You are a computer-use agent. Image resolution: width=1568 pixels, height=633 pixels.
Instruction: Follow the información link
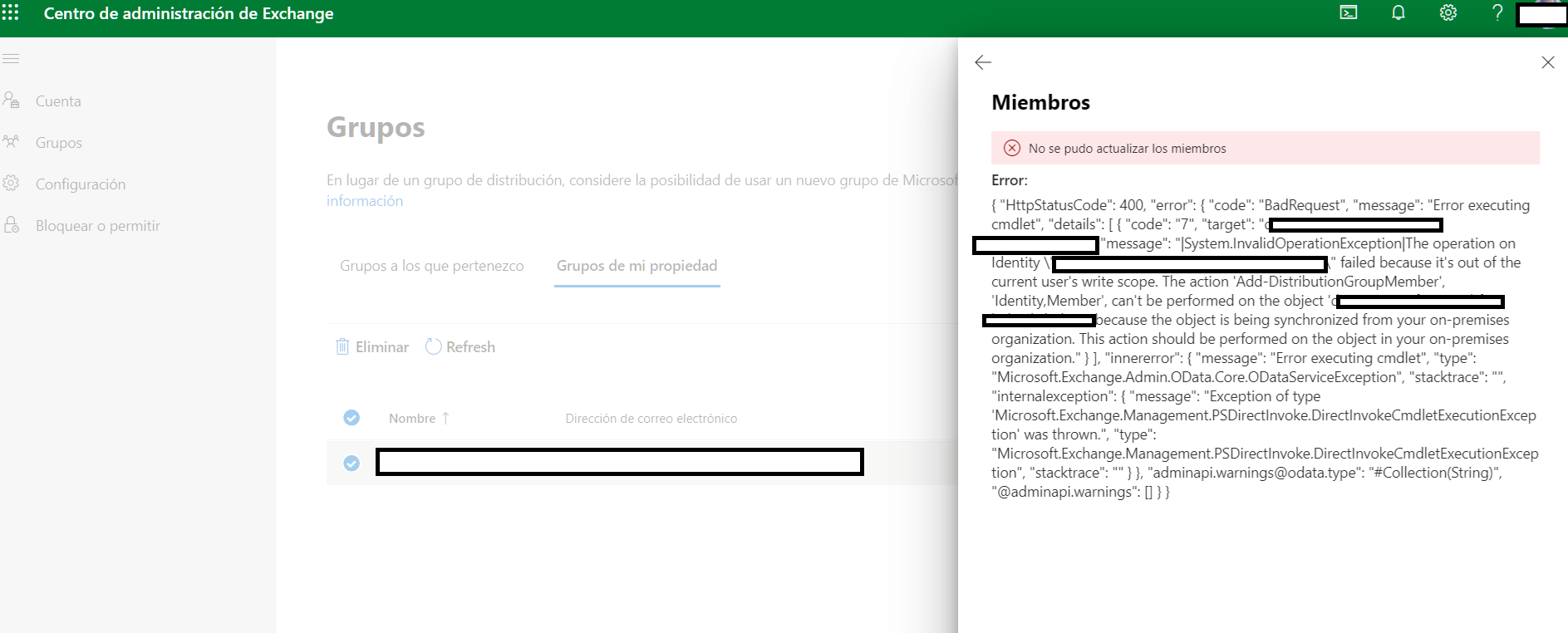(365, 201)
